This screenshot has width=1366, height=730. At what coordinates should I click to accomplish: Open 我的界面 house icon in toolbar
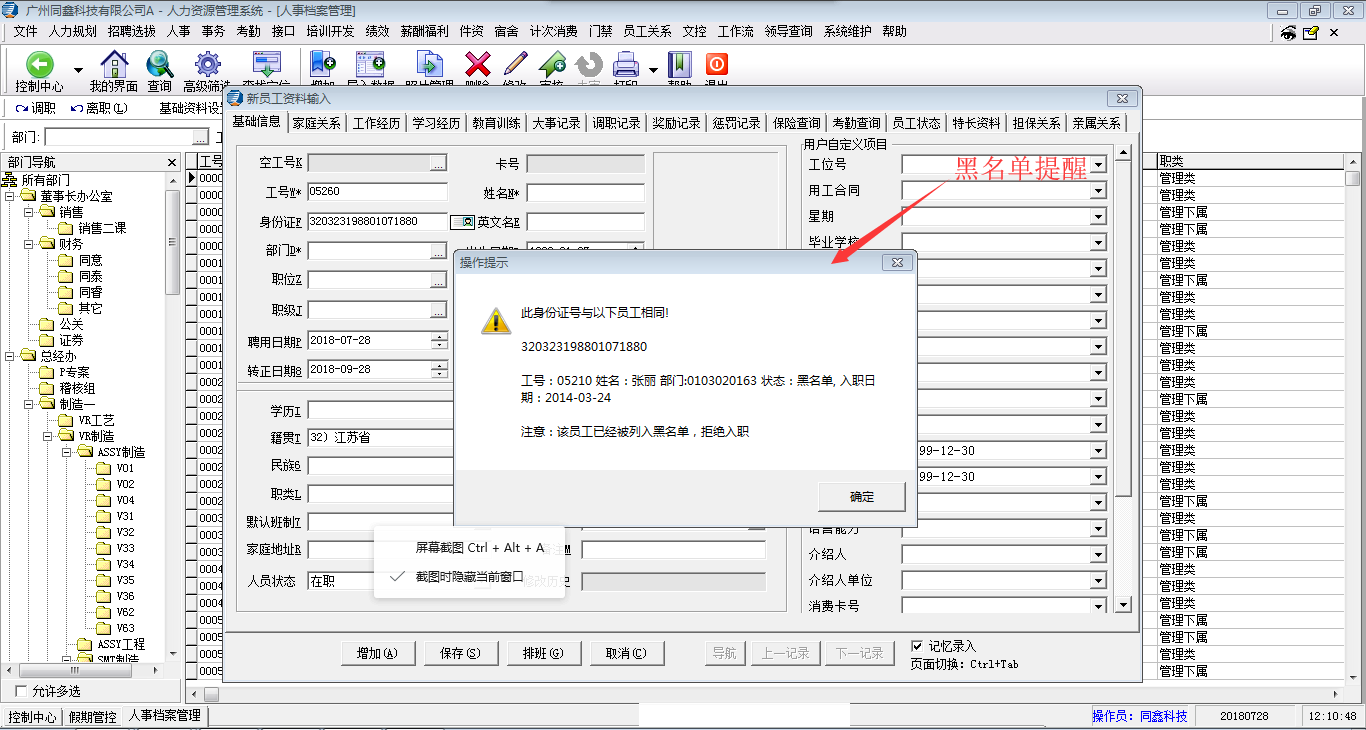coord(114,66)
